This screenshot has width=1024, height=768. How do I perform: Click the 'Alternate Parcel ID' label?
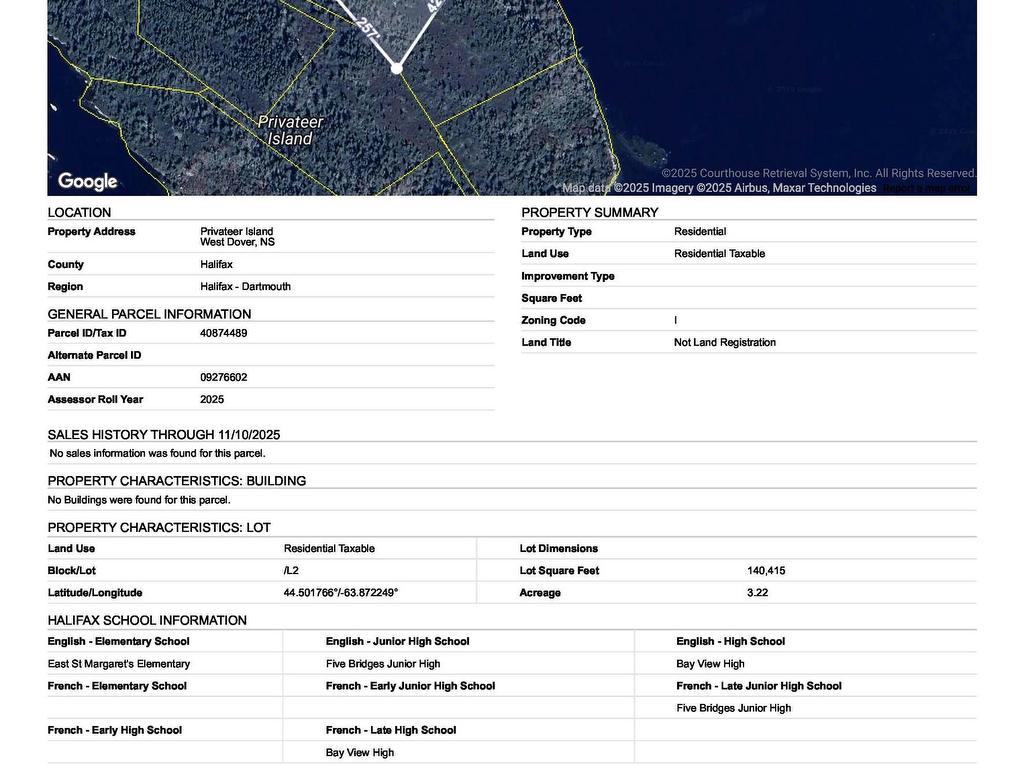pyautogui.click(x=94, y=355)
